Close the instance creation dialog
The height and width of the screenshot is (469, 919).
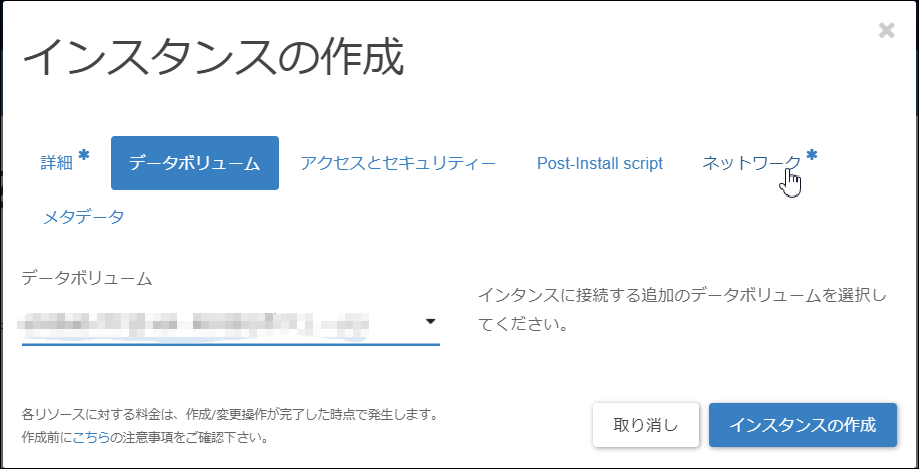pyautogui.click(x=886, y=31)
